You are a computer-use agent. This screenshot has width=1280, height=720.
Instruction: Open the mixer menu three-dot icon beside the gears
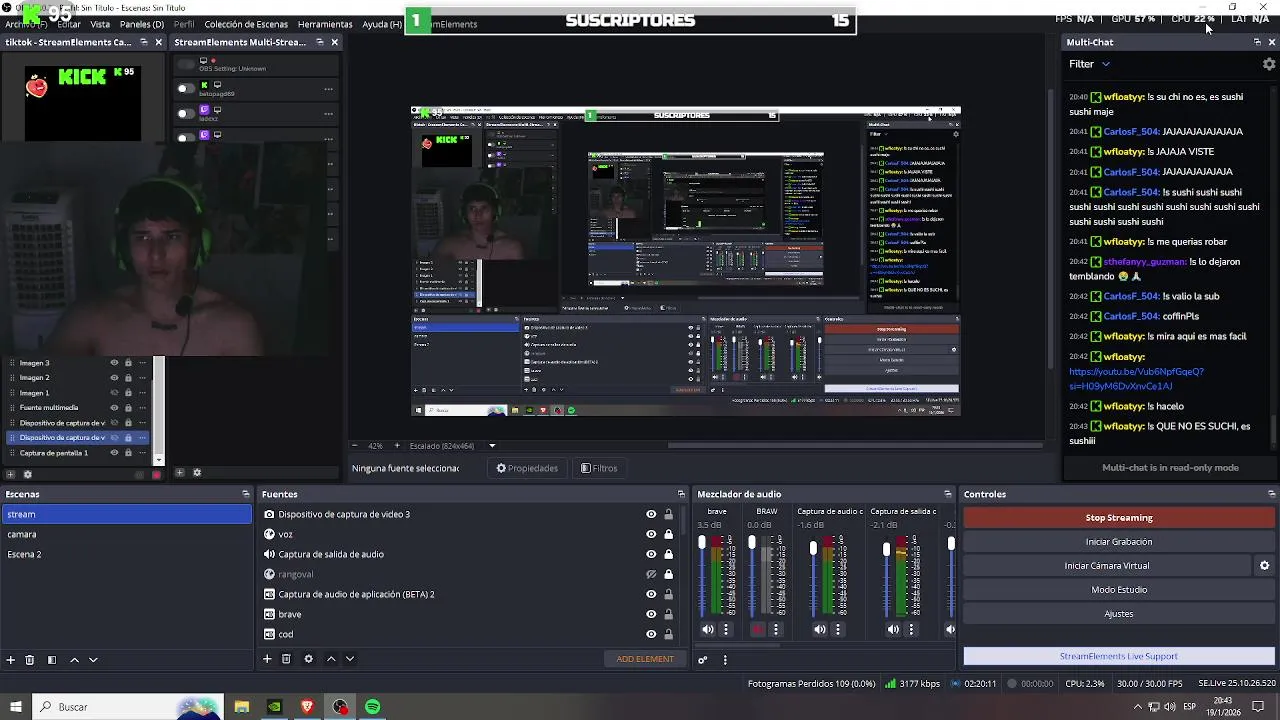pos(725,659)
